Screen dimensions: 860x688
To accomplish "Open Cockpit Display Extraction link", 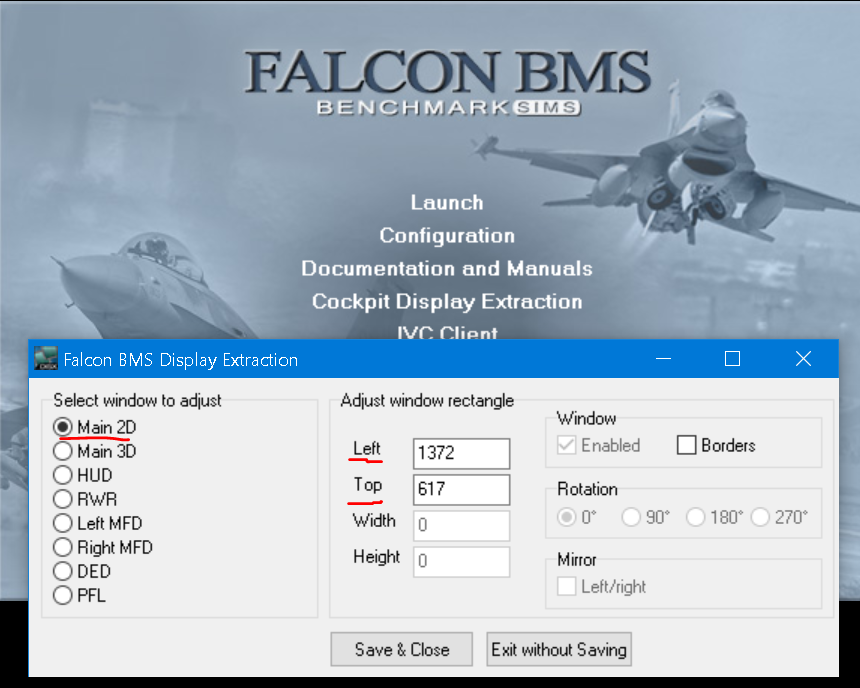I will (x=447, y=301).
